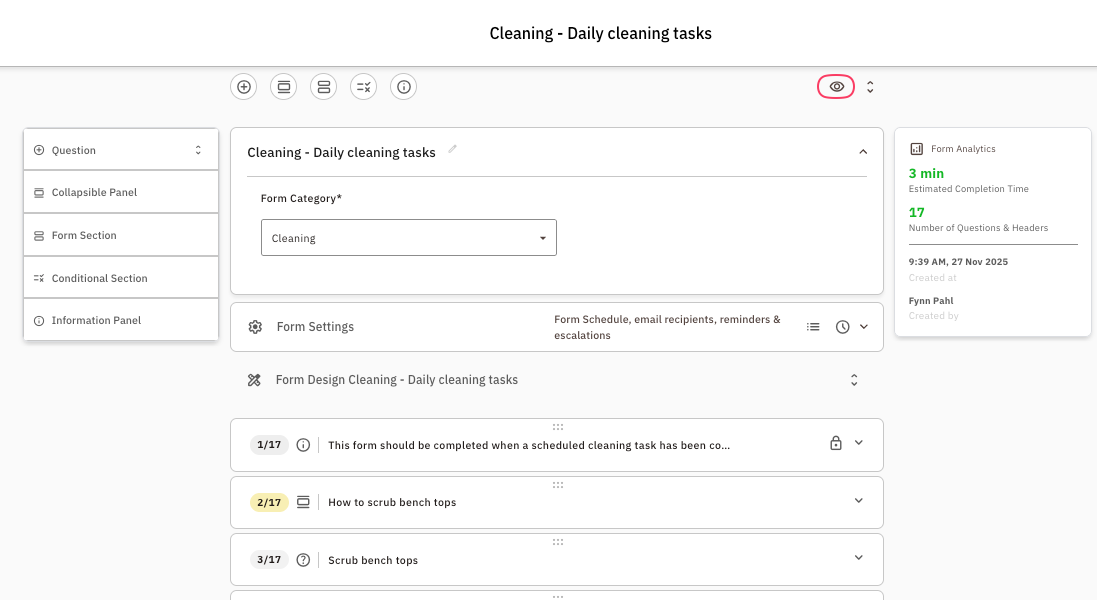This screenshot has width=1097, height=600.
Task: Expand item 1/17 with its chevron
Action: click(x=858, y=443)
